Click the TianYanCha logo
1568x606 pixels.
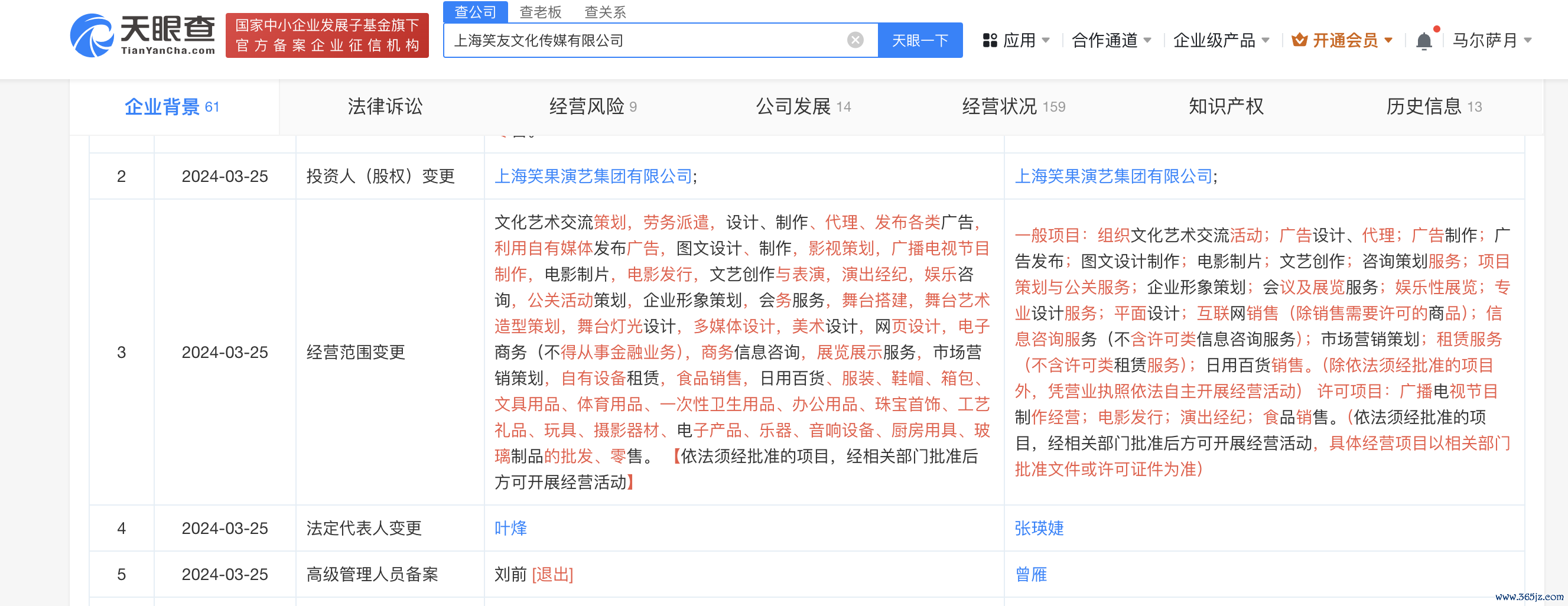pyautogui.click(x=143, y=35)
